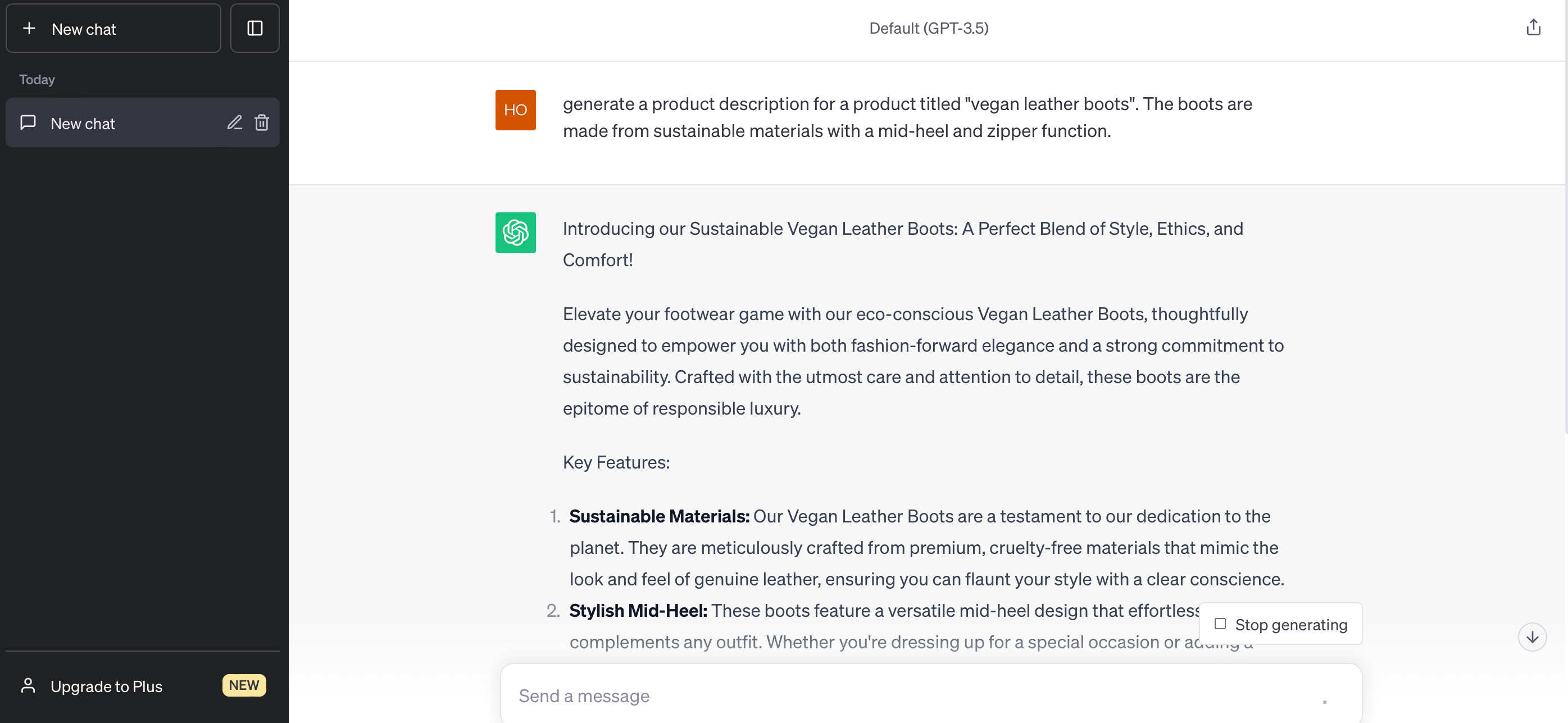
Task: Click the scroll-to-bottom arrow button
Action: [x=1531, y=637]
